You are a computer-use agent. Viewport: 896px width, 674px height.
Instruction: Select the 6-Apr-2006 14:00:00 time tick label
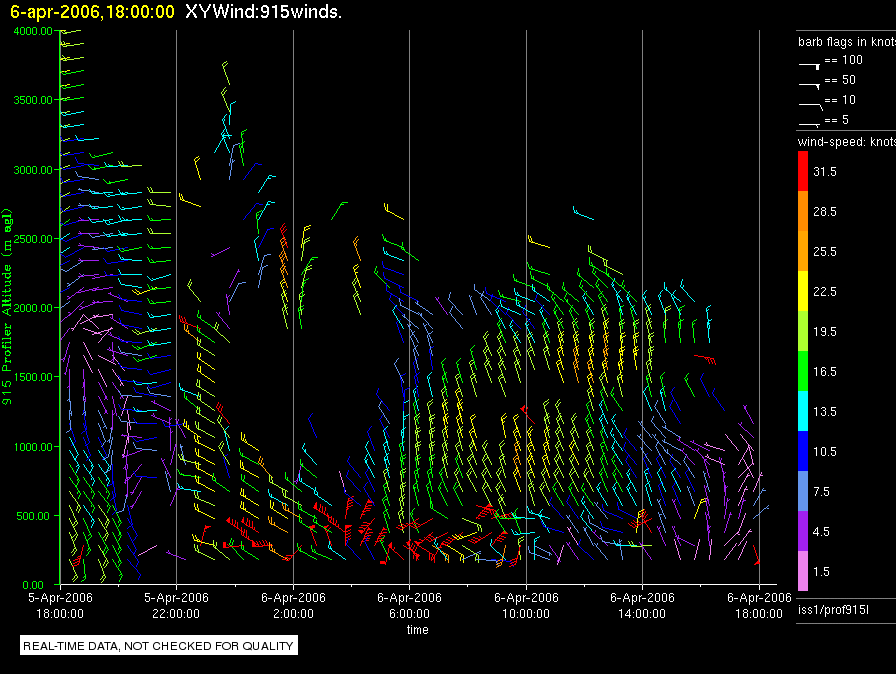(x=642, y=603)
